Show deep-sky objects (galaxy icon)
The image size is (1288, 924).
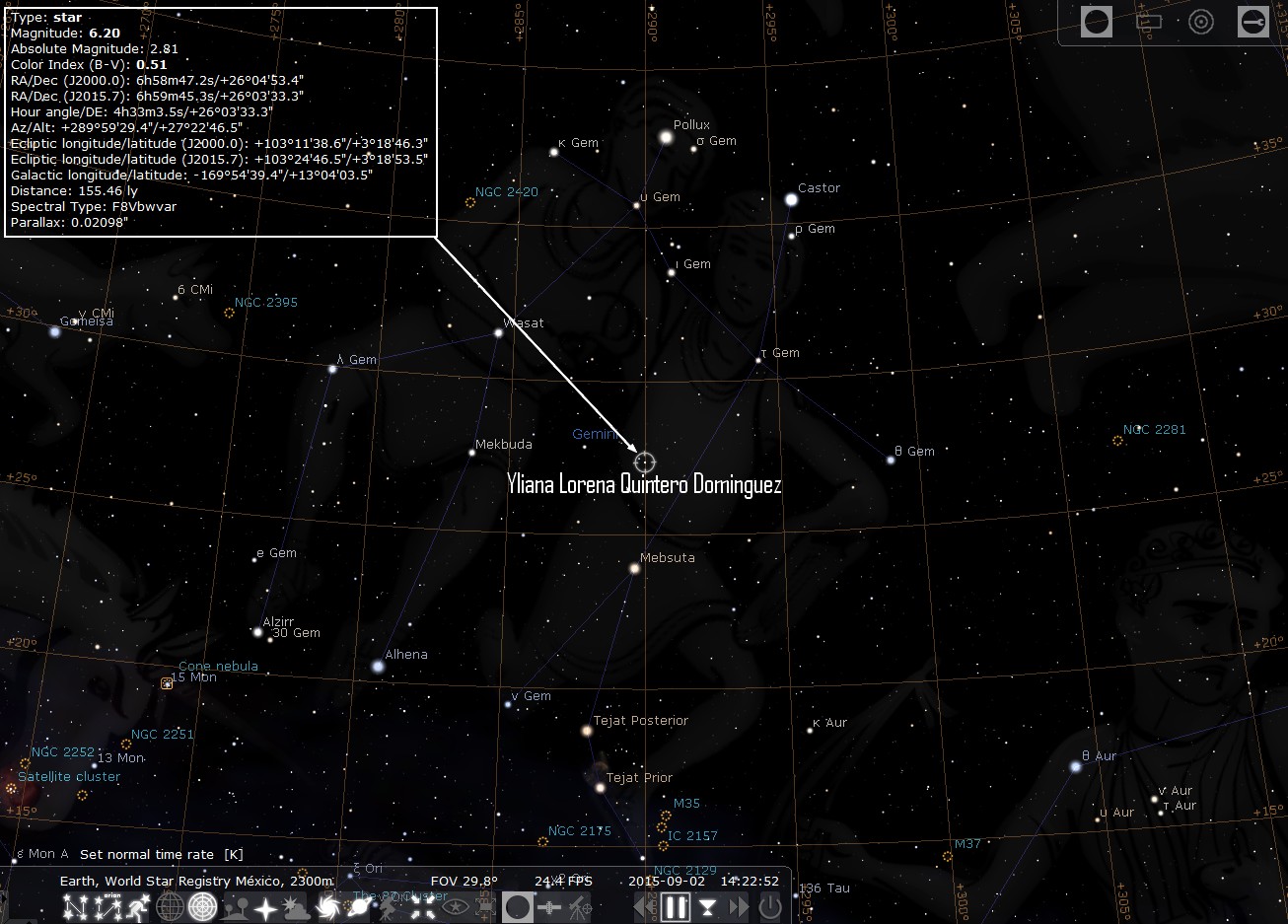coord(327,907)
